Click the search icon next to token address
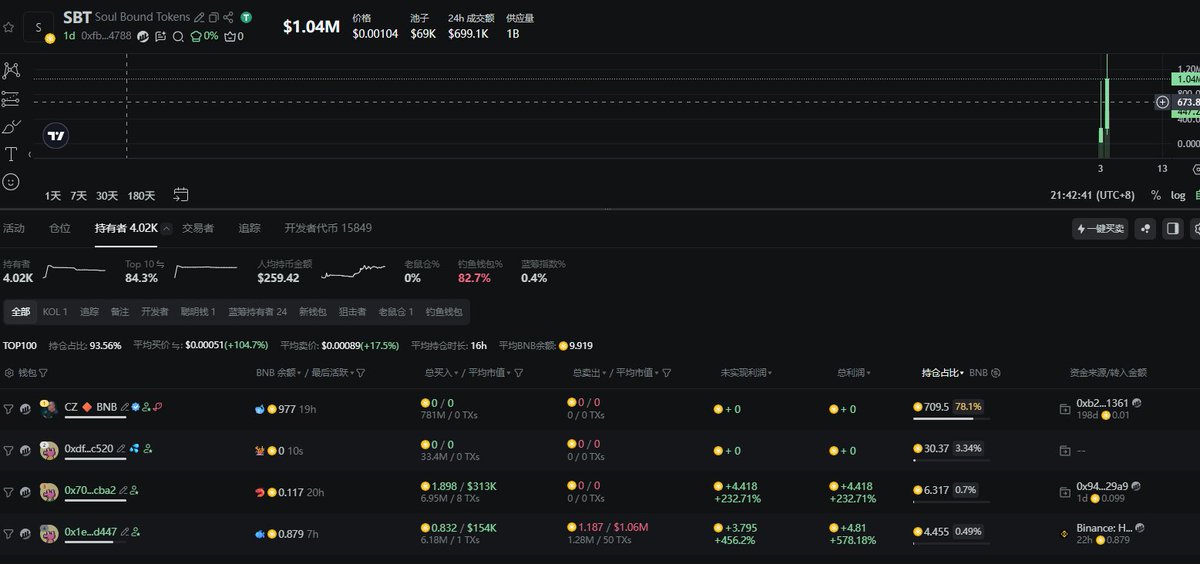This screenshot has width=1200, height=564. pos(177,36)
